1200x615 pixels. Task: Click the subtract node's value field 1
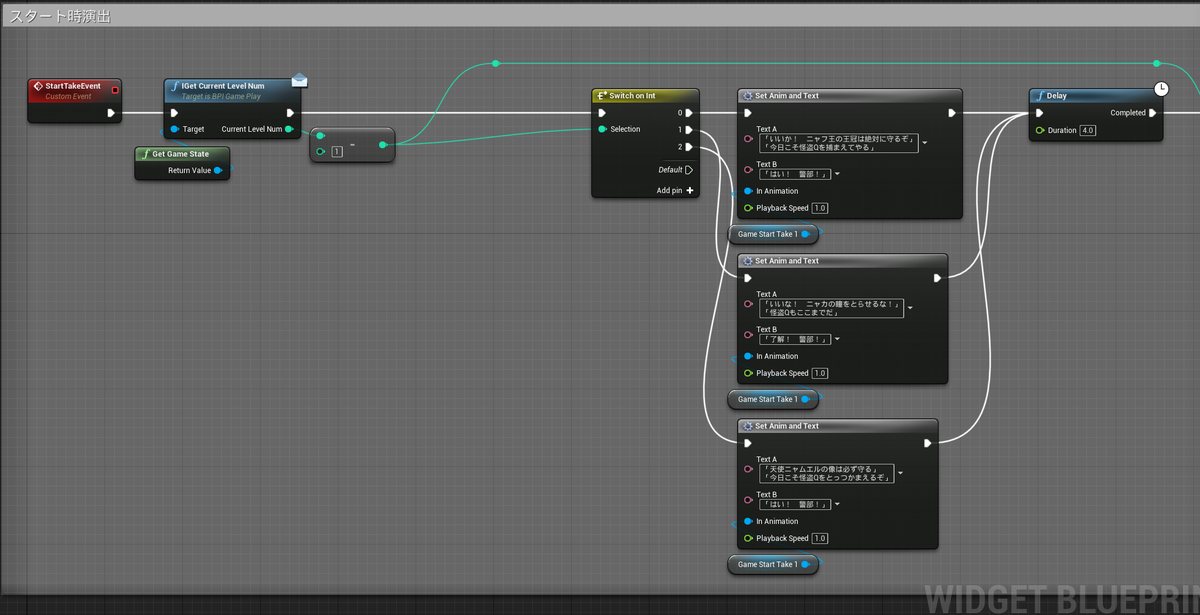tap(336, 151)
